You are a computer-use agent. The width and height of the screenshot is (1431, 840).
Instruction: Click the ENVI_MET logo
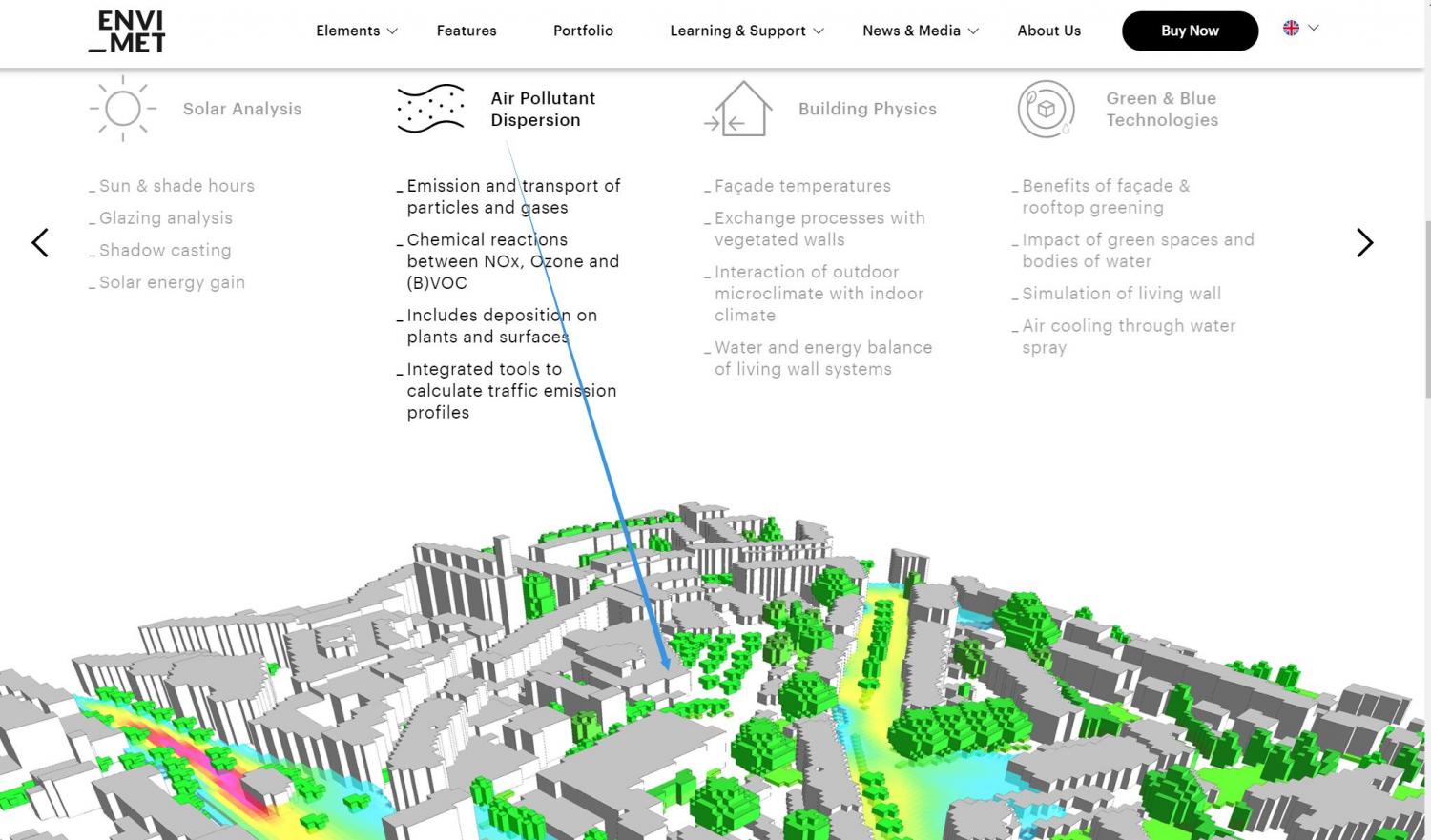coord(127,31)
